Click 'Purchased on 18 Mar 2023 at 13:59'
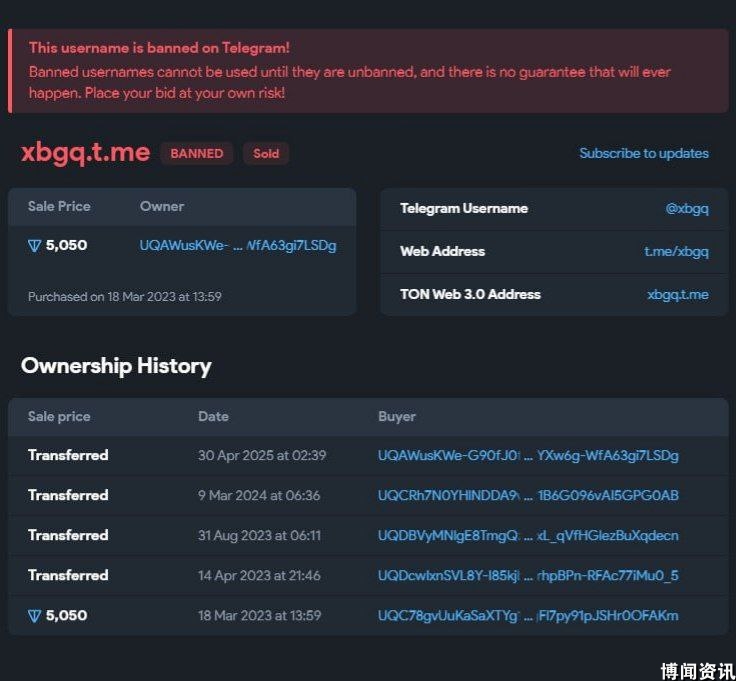 124,297
